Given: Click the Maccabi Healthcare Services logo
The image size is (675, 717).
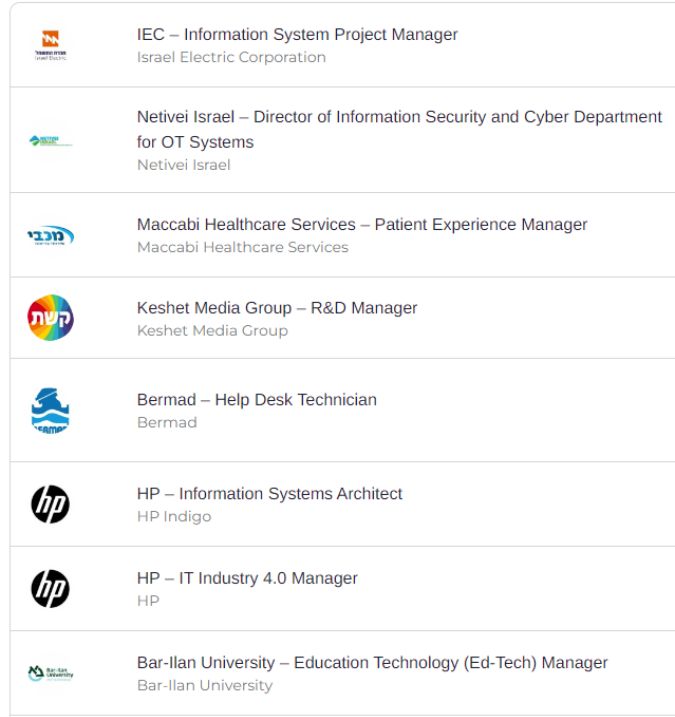Looking at the screenshot, I should 51,235.
